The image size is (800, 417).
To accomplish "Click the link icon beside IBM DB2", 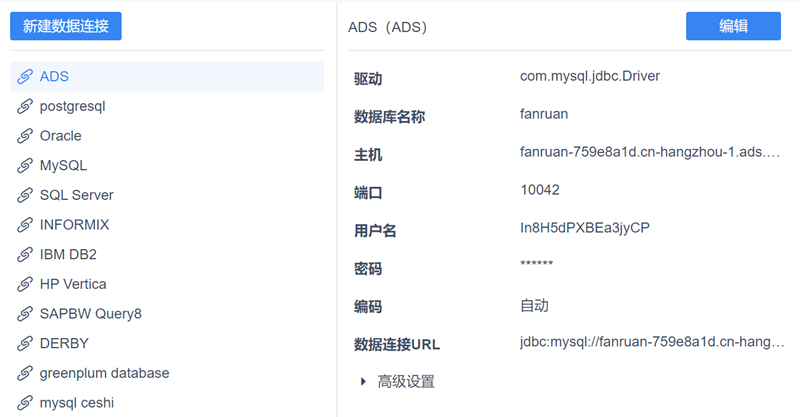I will (25, 255).
